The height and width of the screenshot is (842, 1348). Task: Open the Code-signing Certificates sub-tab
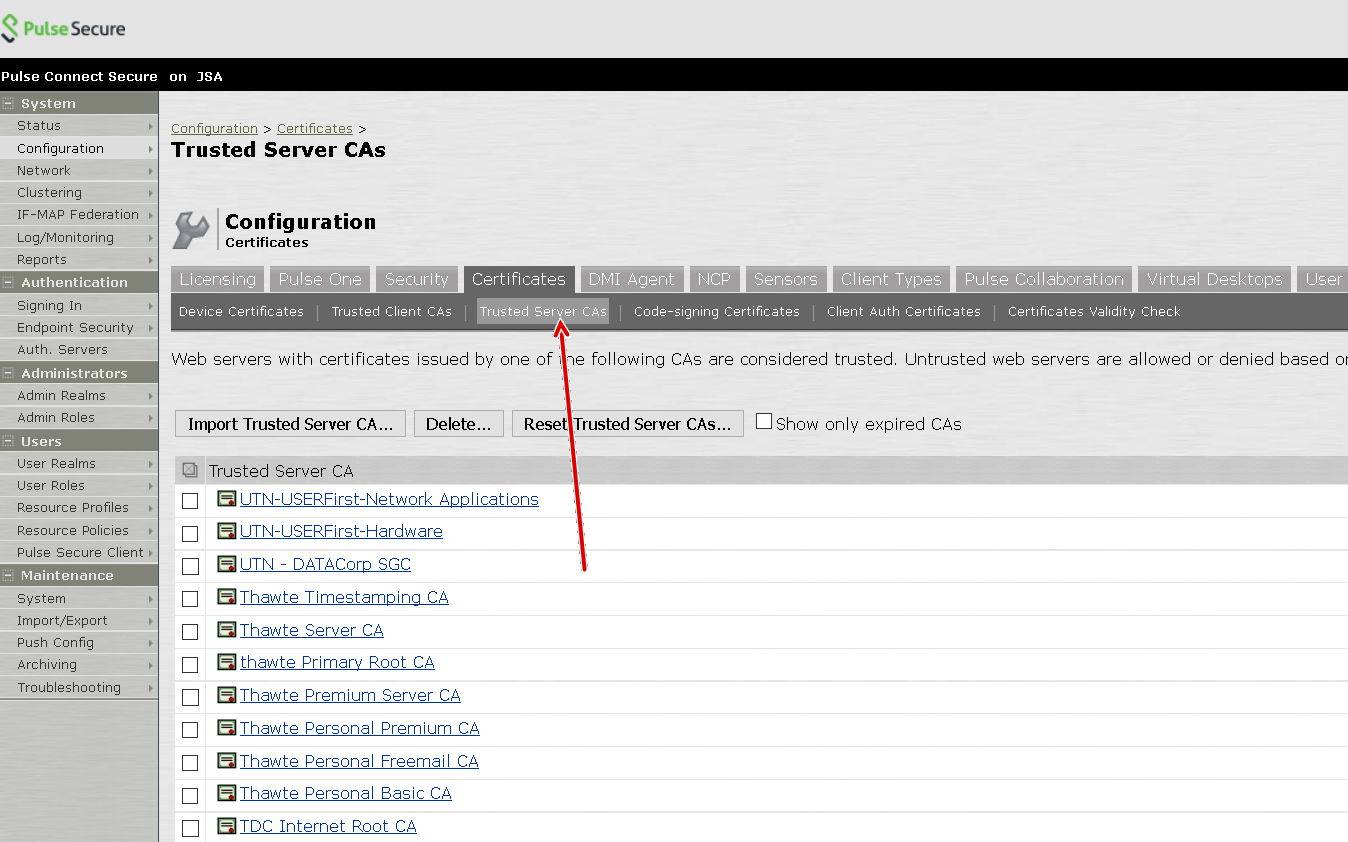point(716,311)
